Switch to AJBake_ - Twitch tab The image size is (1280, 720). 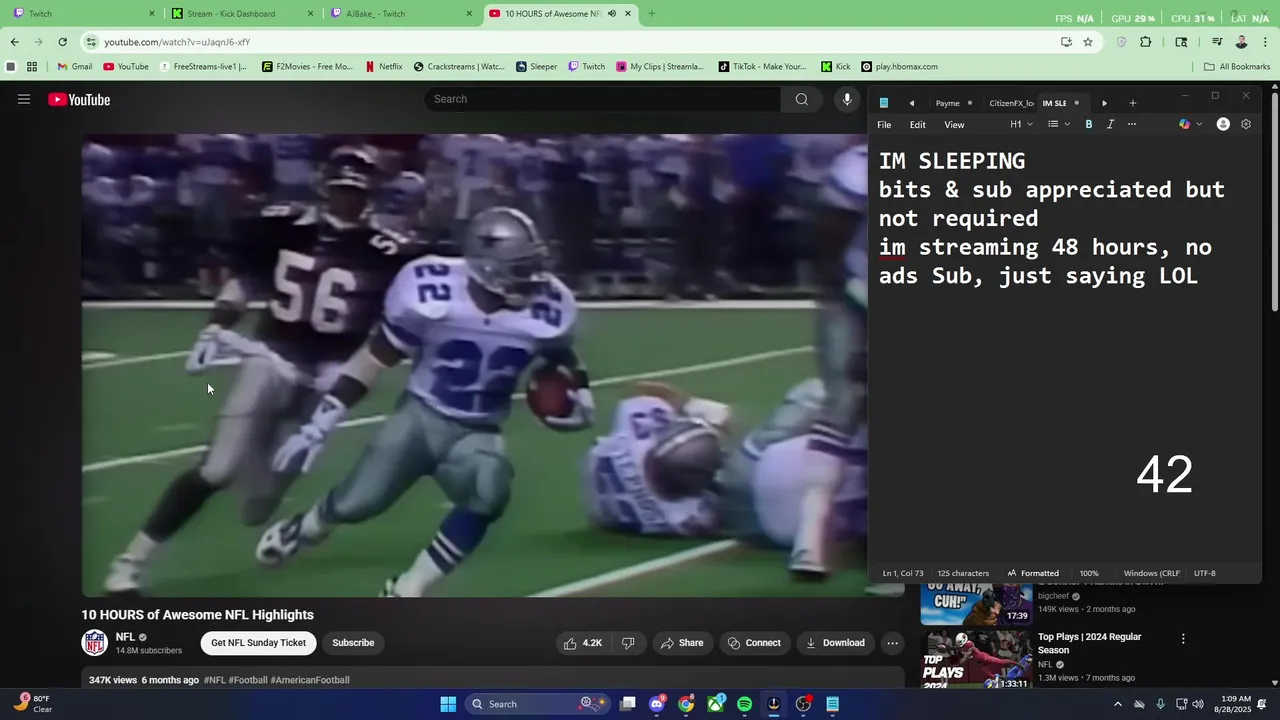[x=402, y=14]
